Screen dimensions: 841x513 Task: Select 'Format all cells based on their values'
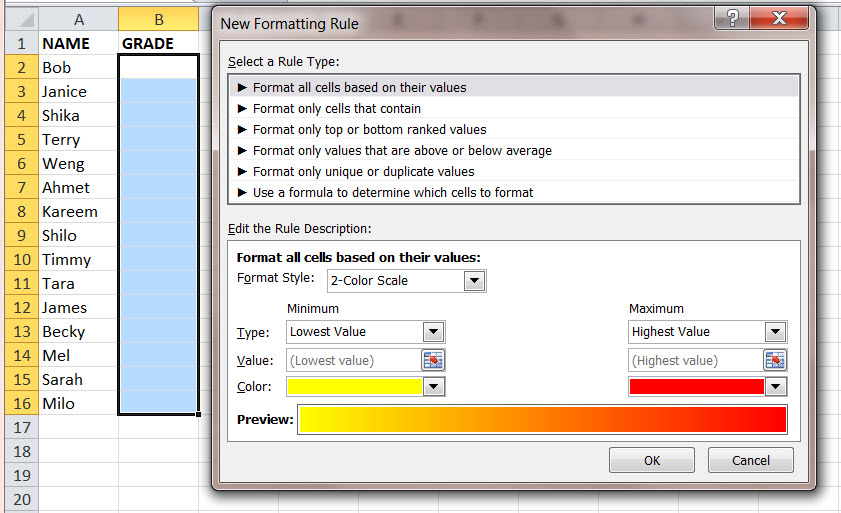[x=514, y=87]
